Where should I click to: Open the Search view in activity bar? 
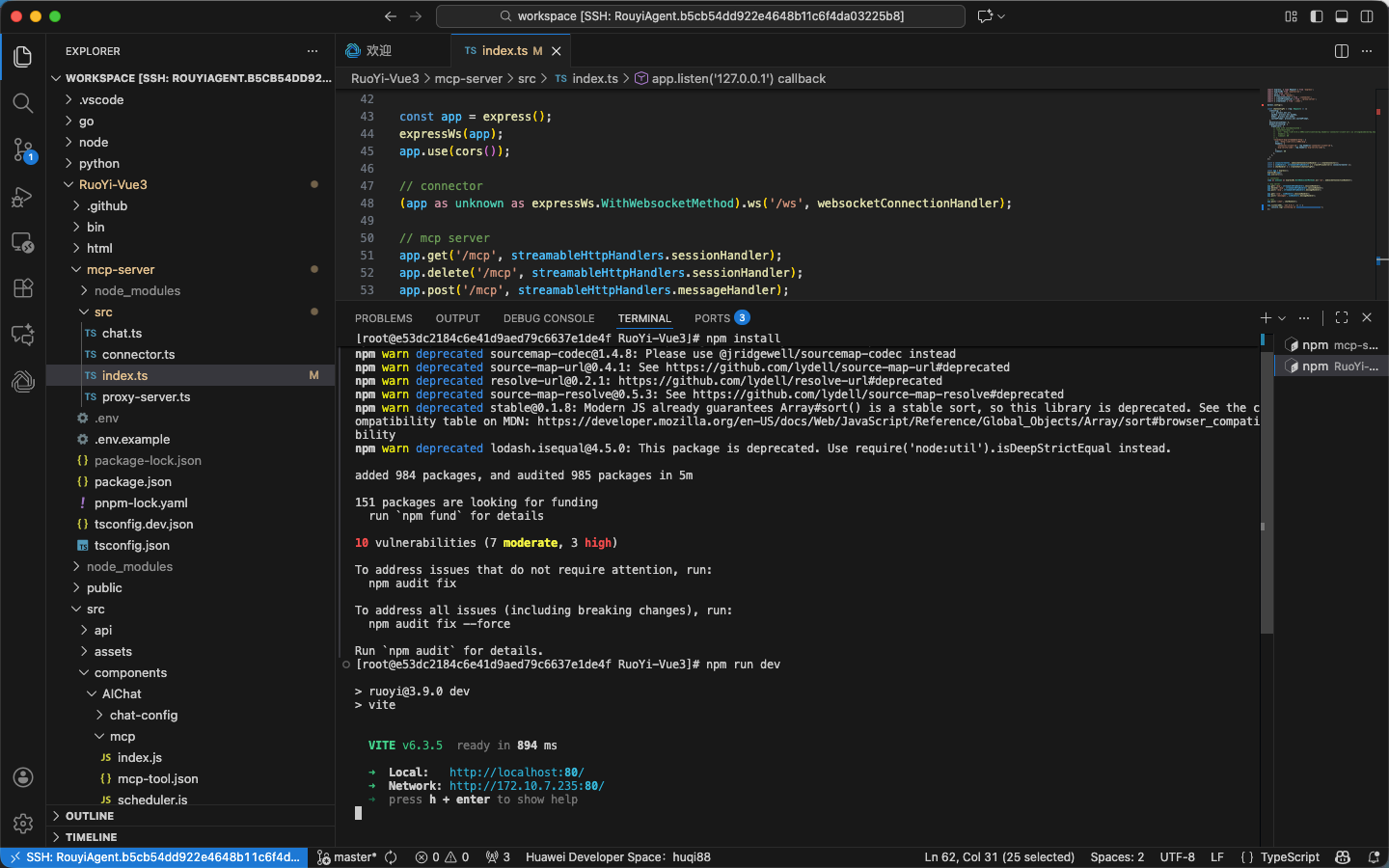point(23,103)
